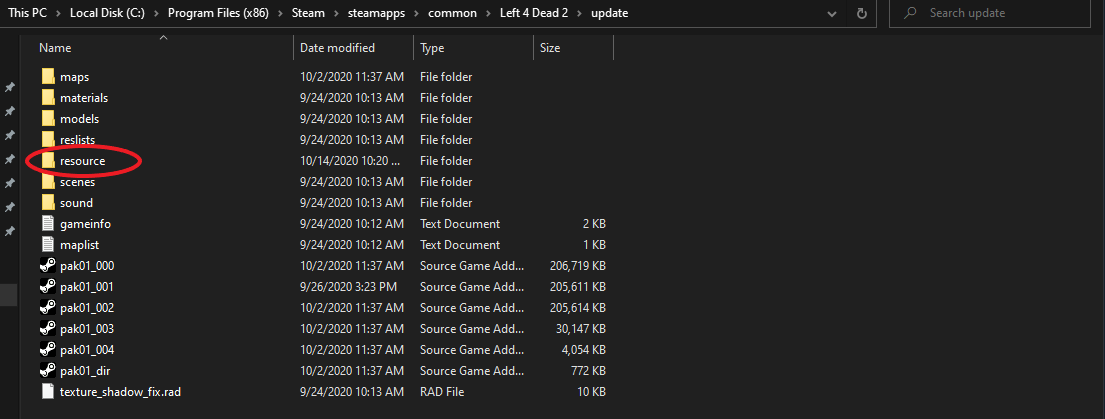This screenshot has width=1105, height=419.
Task: Click the gameinfo text document icon
Action: point(47,224)
